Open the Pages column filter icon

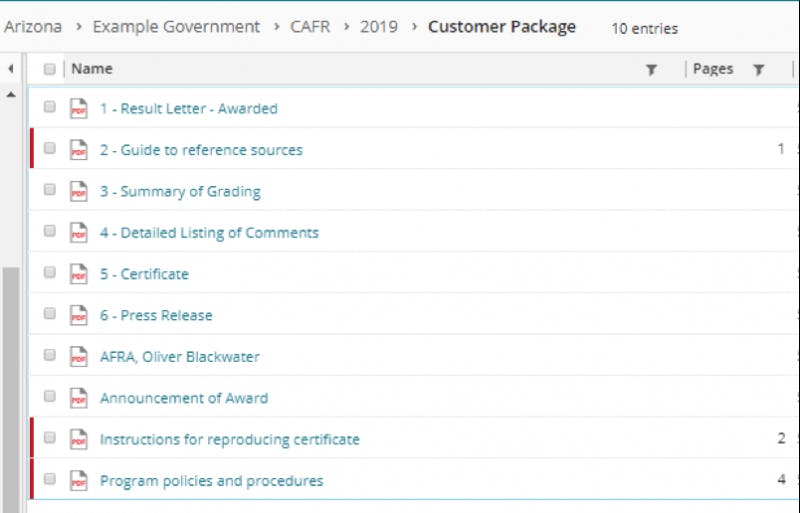[759, 69]
